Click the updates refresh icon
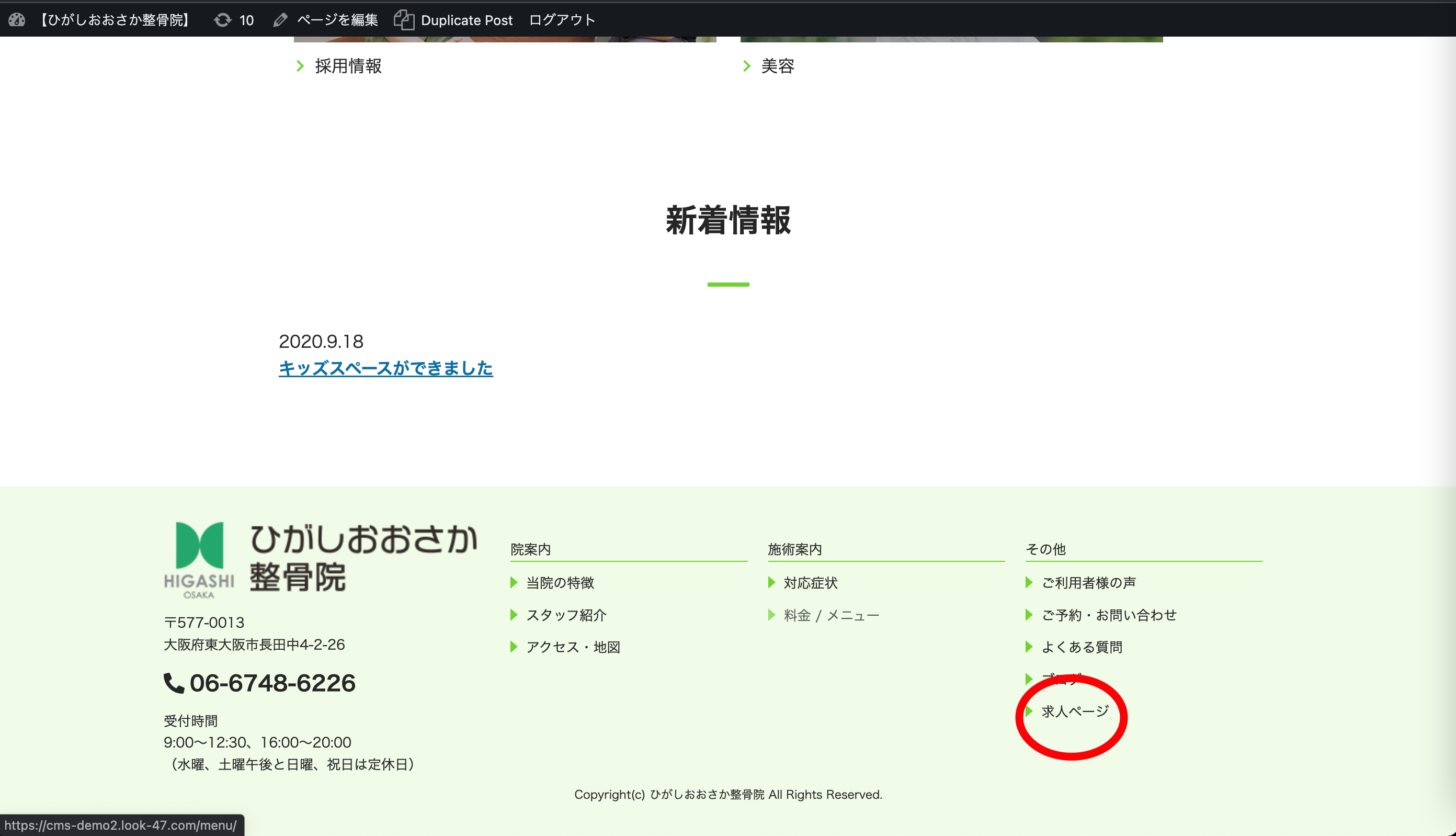Image resolution: width=1456 pixels, height=836 pixels. tap(223, 20)
